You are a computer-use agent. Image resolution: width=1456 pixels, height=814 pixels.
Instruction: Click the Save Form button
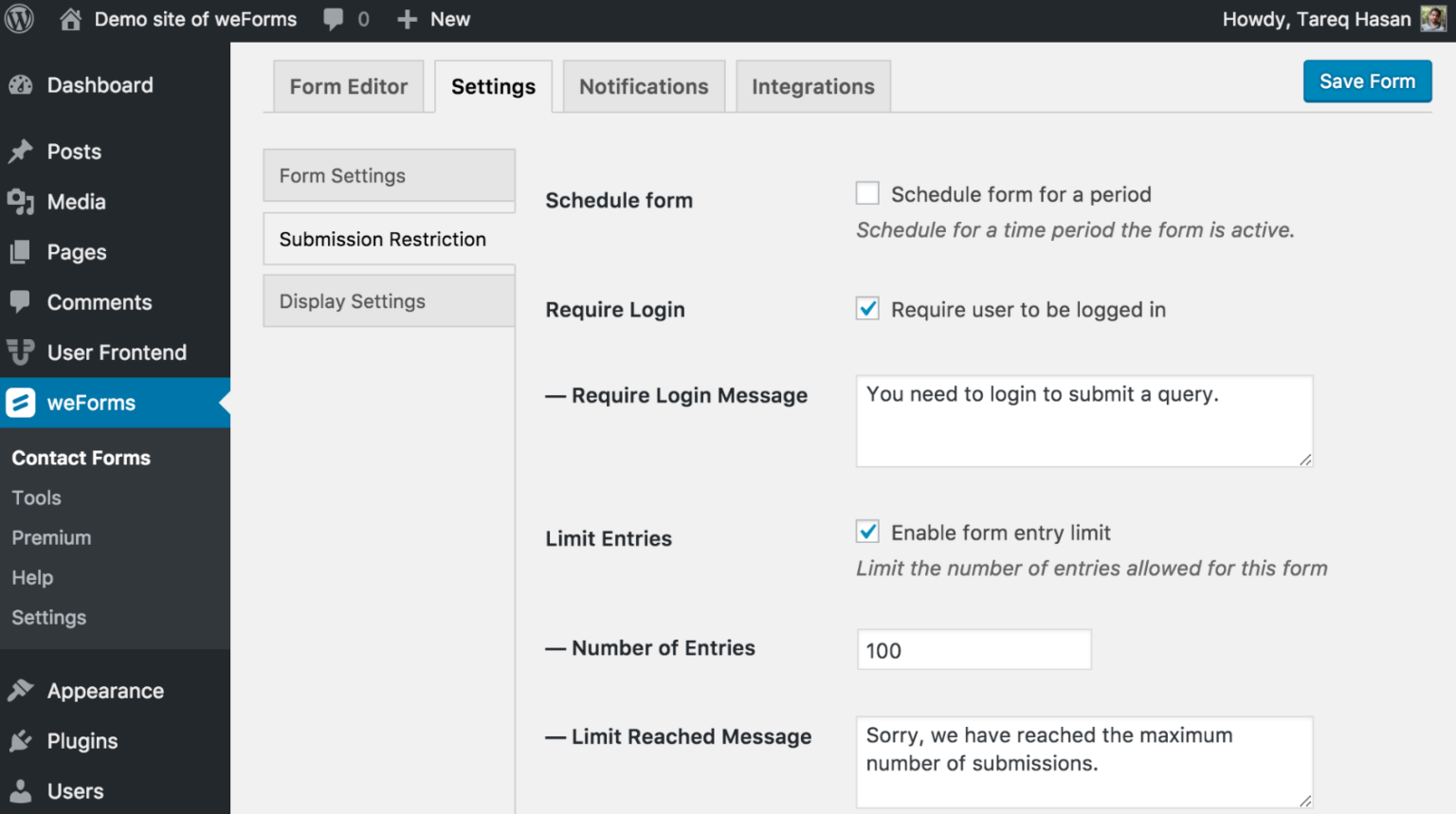pos(1367,81)
